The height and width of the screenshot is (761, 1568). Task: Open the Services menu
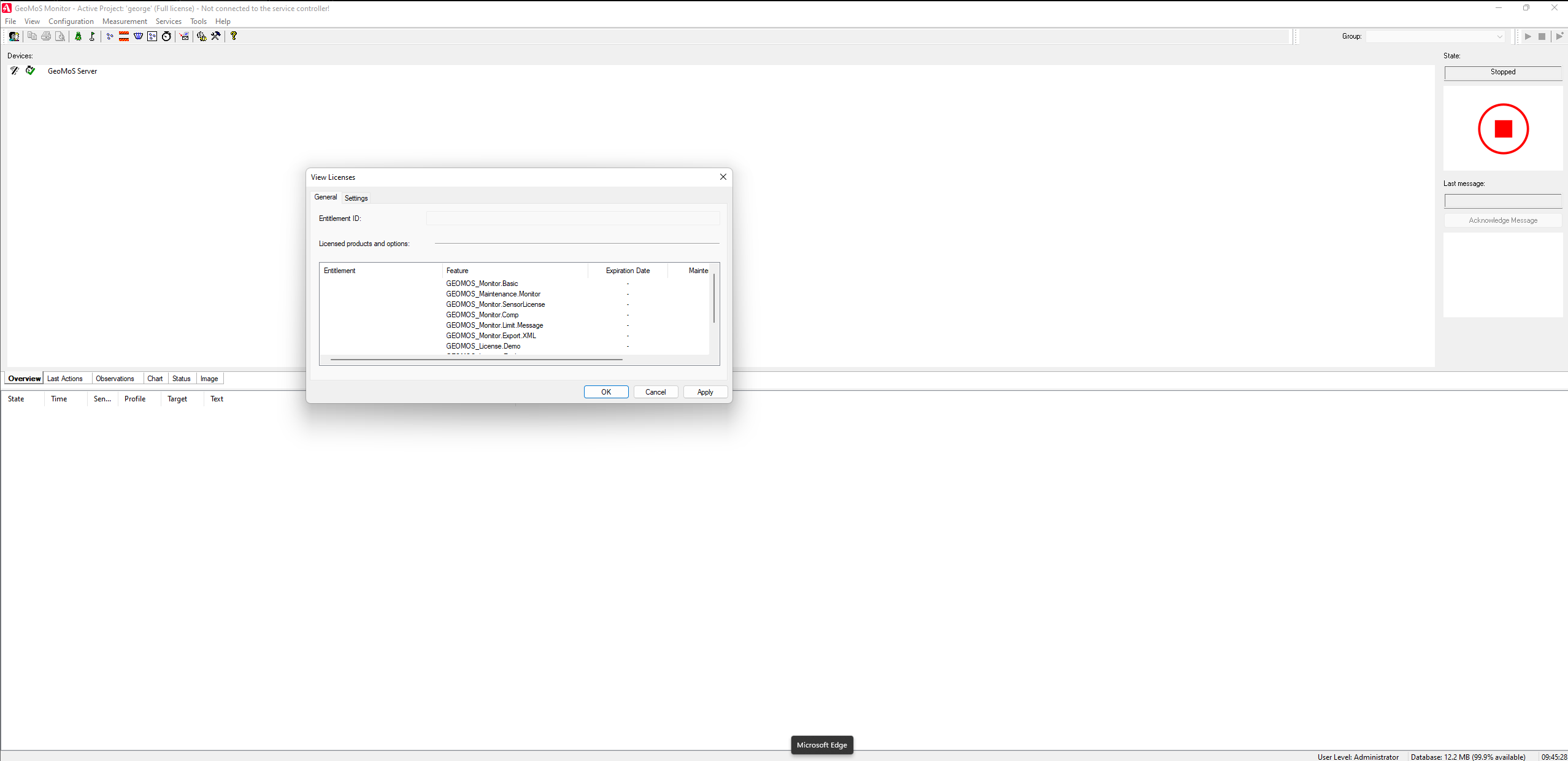coord(168,21)
